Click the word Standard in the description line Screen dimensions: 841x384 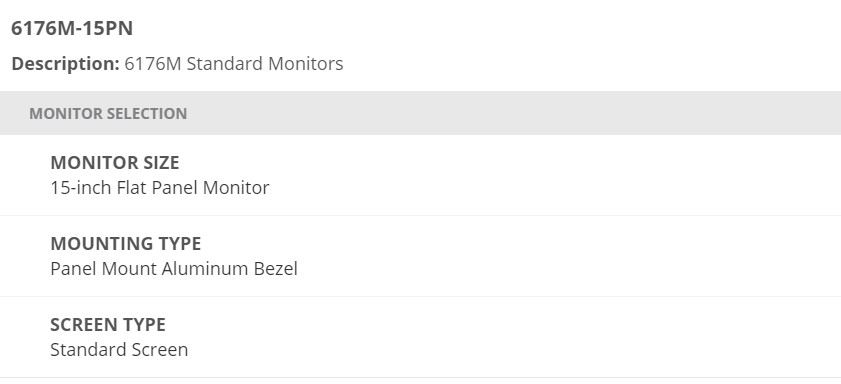(x=225, y=64)
